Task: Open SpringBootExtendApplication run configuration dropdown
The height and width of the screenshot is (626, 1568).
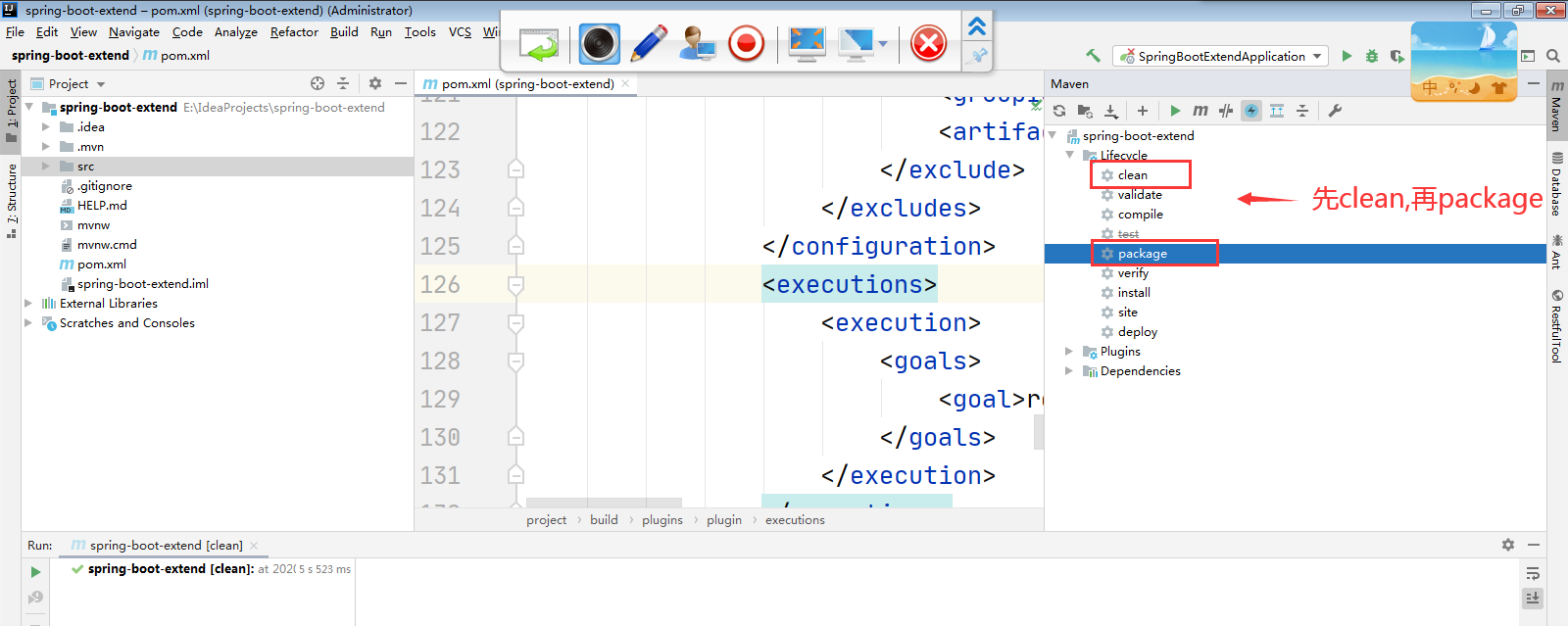Action: pos(1222,56)
